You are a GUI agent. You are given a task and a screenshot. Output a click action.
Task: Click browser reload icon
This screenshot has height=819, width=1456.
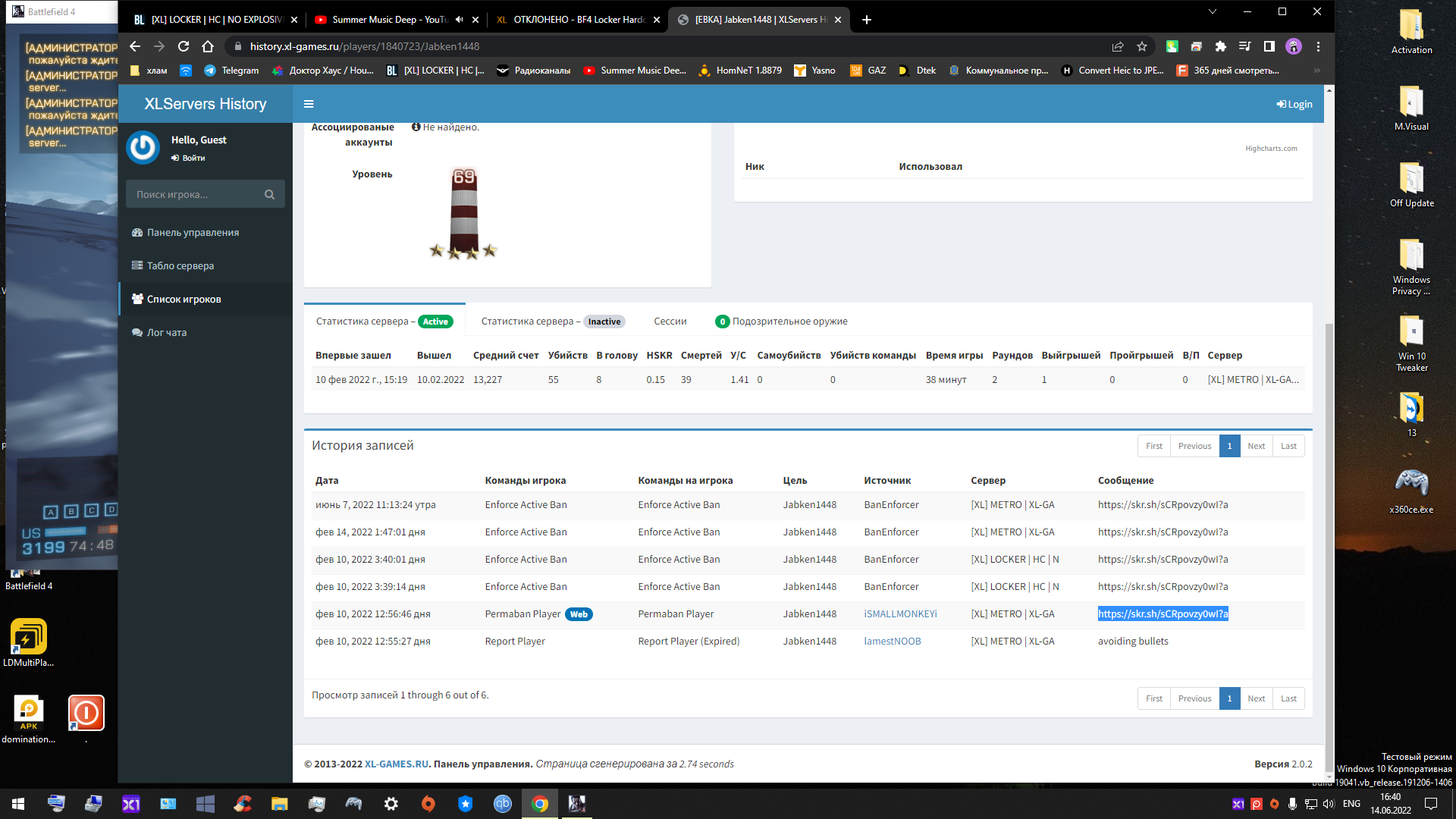tap(184, 46)
